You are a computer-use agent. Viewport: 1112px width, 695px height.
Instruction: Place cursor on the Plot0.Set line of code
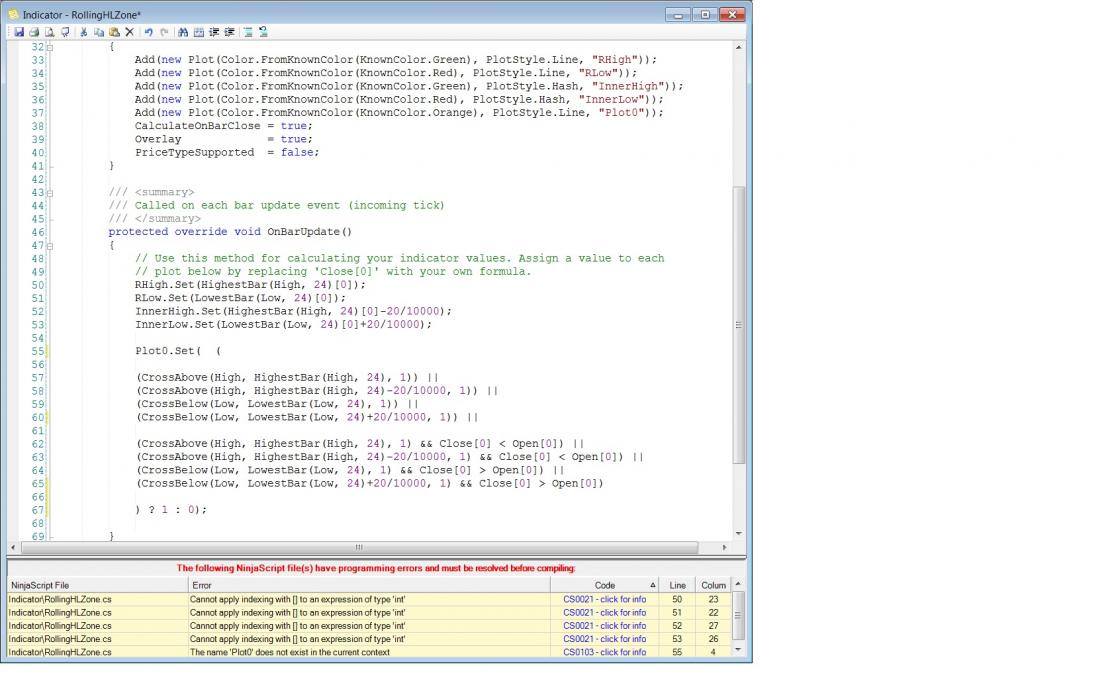click(x=168, y=351)
